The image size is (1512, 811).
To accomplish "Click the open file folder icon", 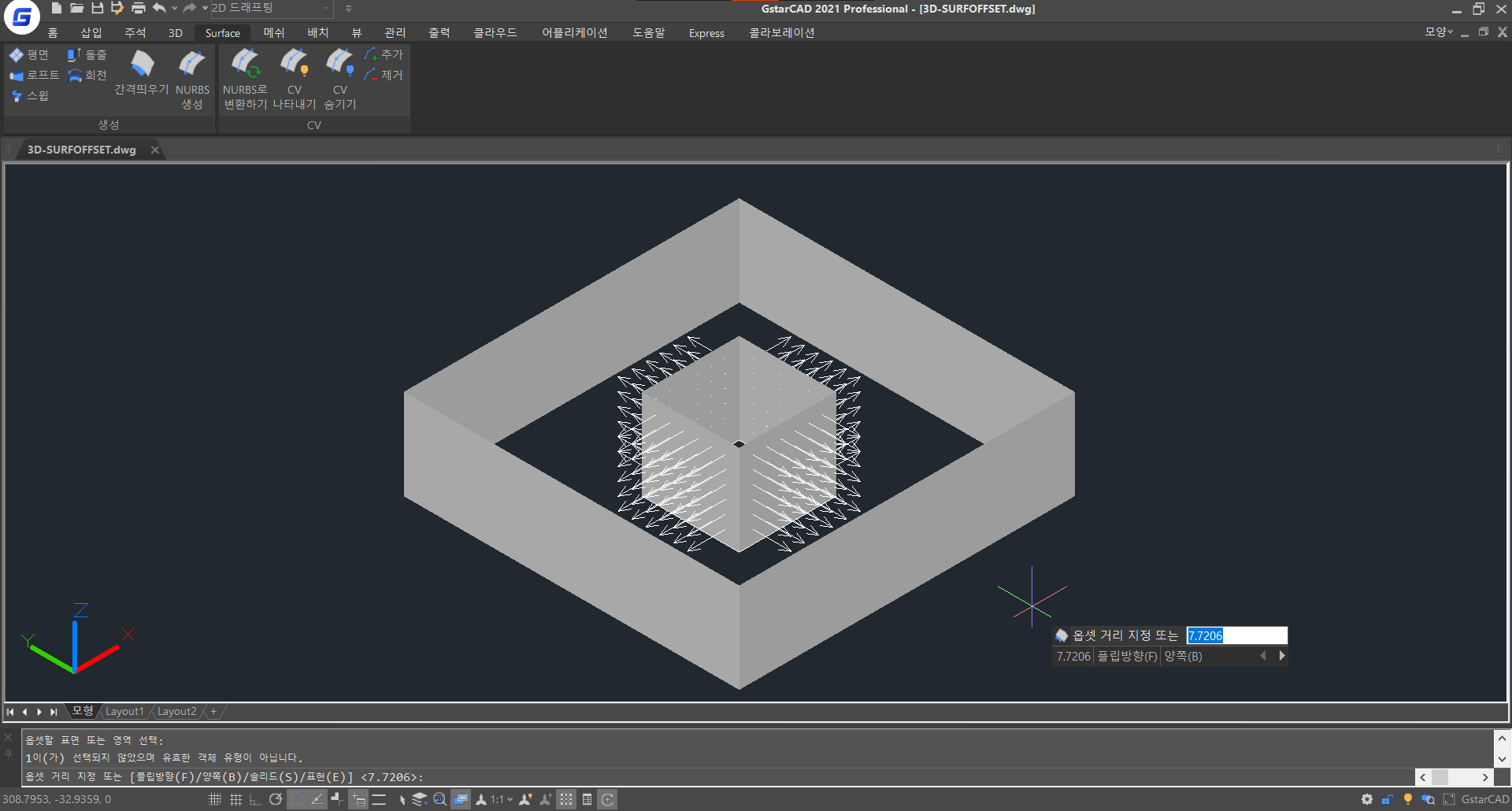I will point(77,8).
